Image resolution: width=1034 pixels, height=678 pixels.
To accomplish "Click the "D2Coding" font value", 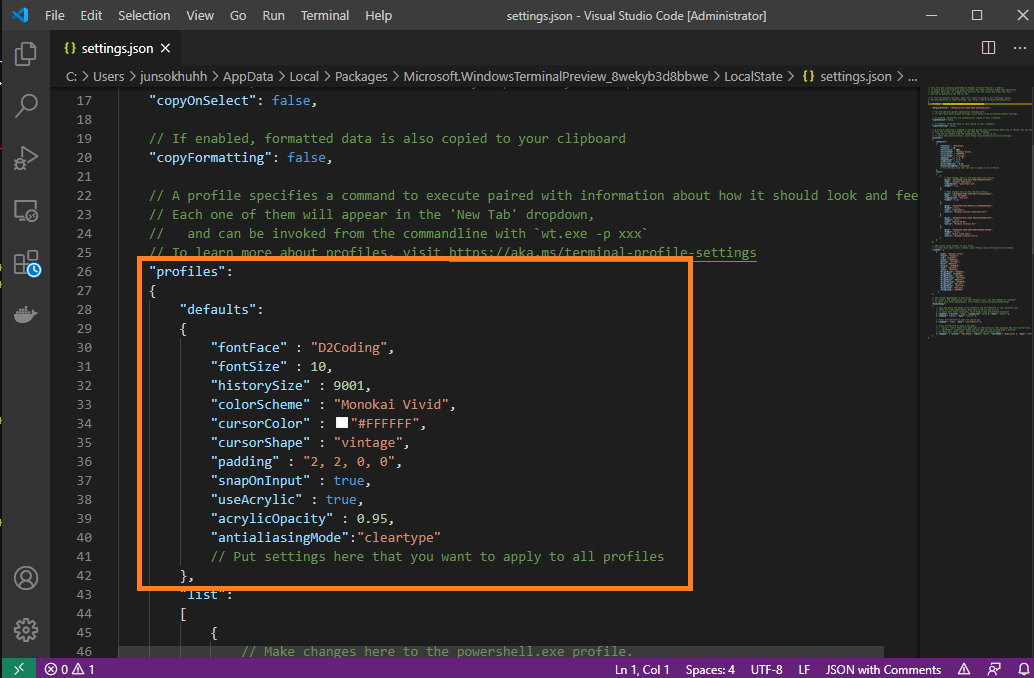I will click(349, 348).
